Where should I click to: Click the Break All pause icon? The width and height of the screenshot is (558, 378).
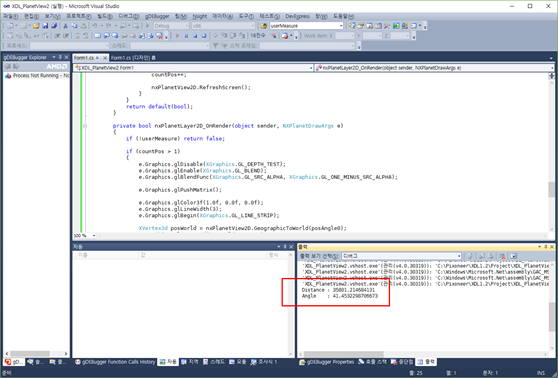pyautogui.click(x=186, y=36)
